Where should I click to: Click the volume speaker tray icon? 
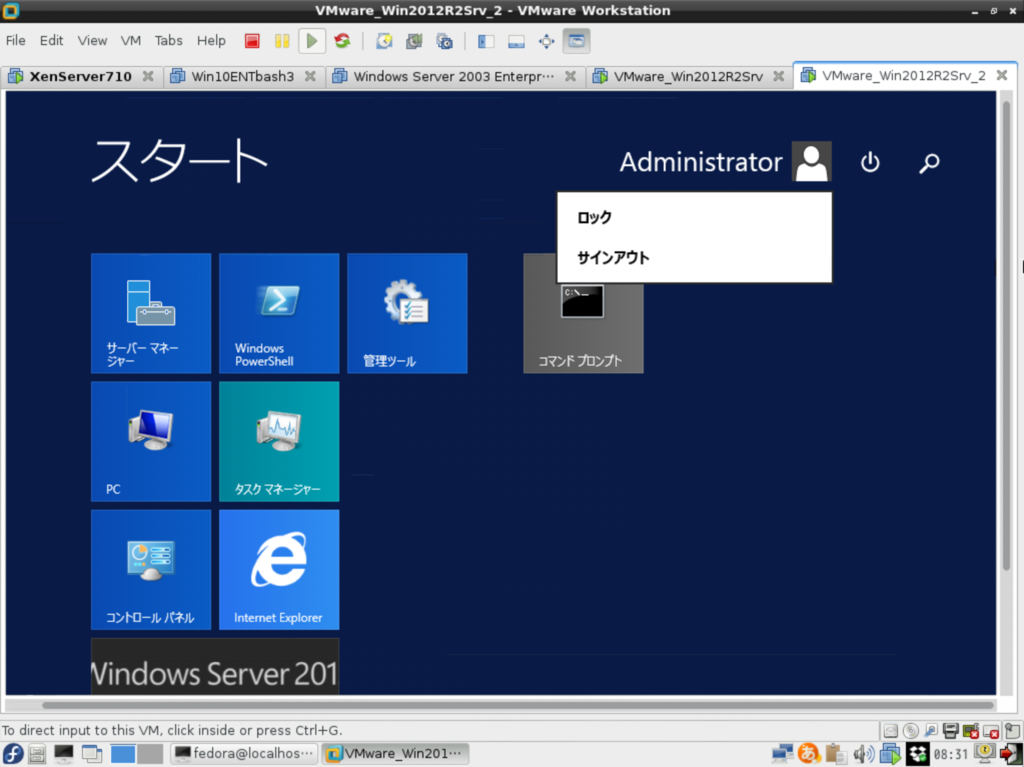(x=863, y=753)
